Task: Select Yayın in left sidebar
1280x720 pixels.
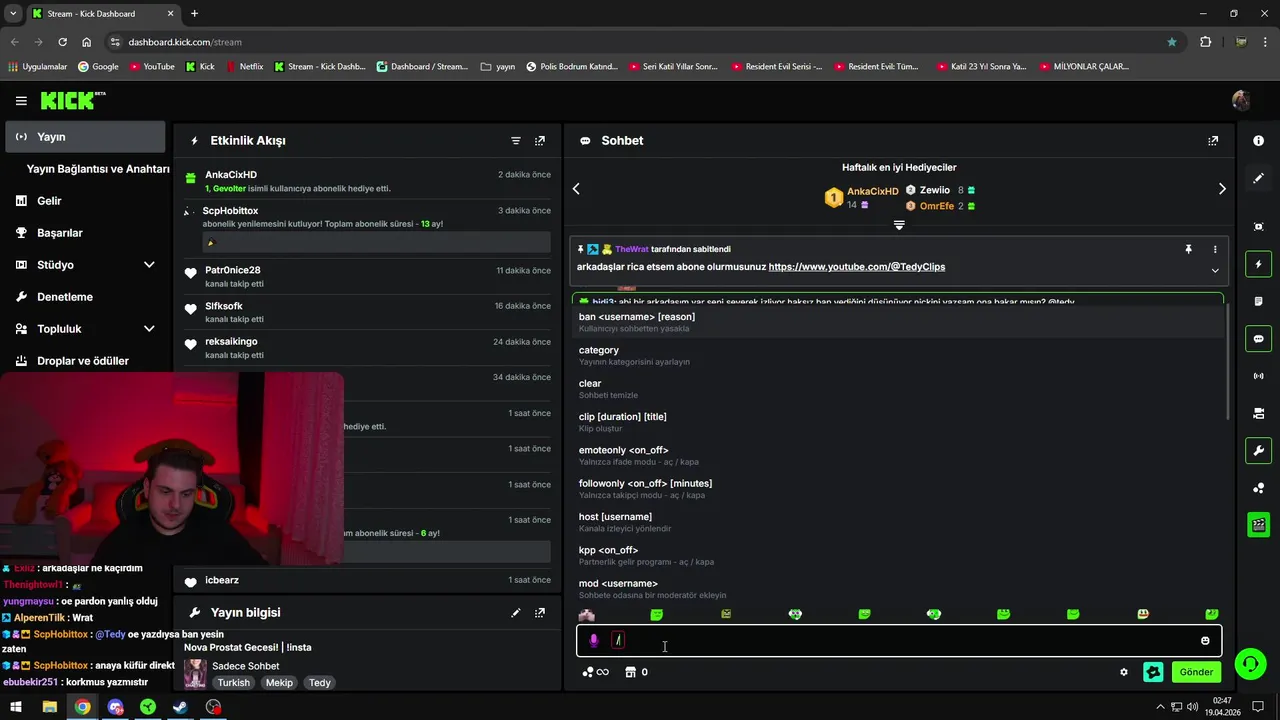Action: (85, 137)
